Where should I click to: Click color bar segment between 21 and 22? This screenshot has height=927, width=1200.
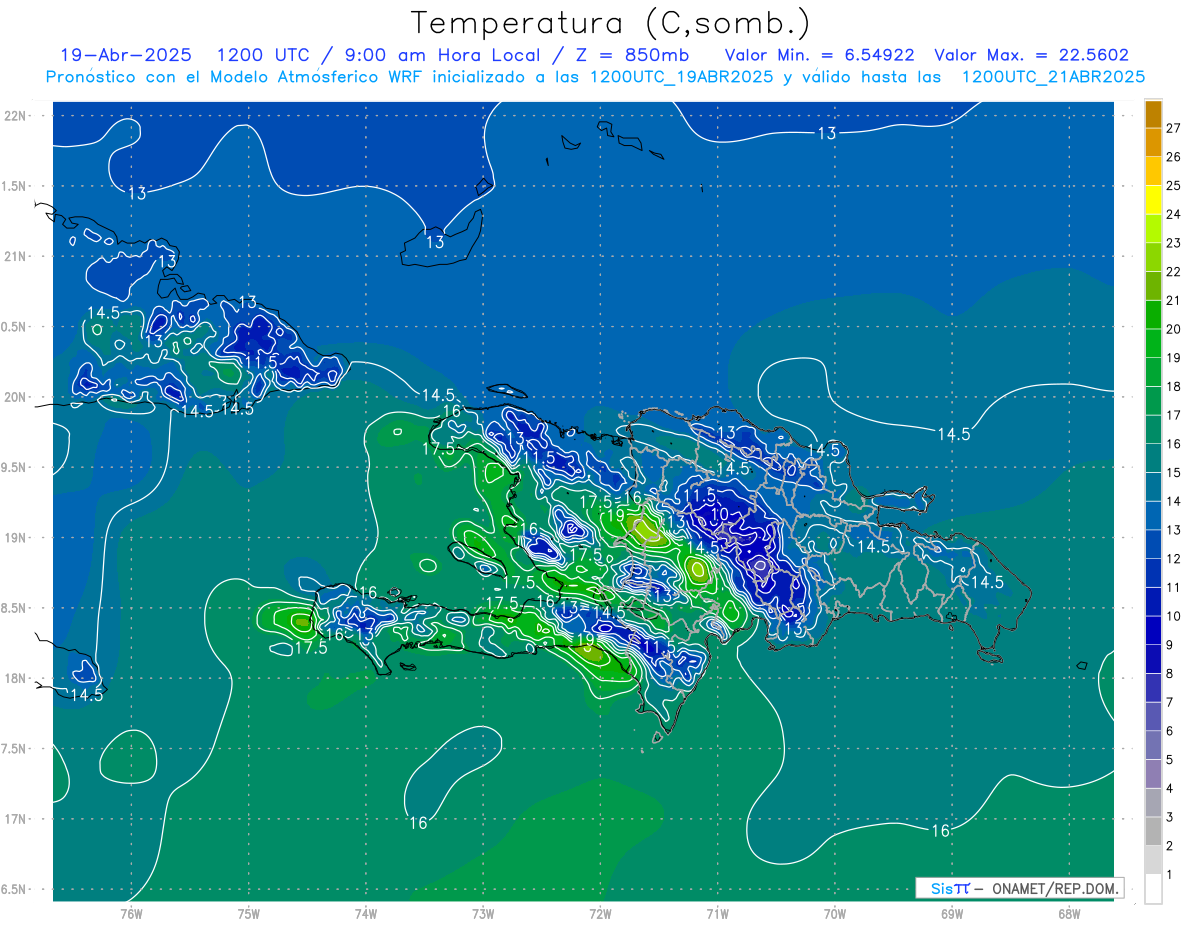[x=1153, y=286]
